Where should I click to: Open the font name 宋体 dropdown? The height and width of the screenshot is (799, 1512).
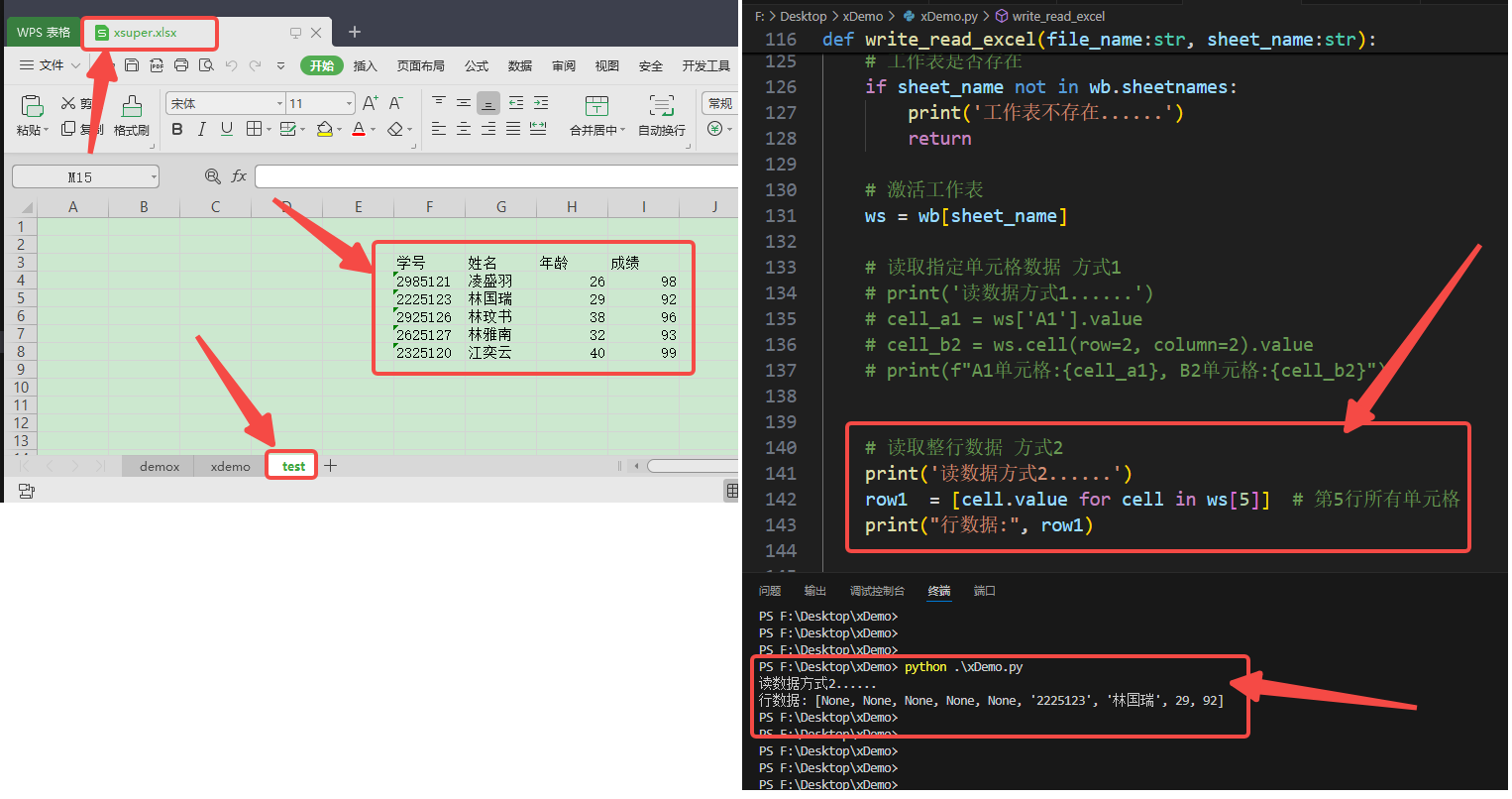pyautogui.click(x=279, y=103)
